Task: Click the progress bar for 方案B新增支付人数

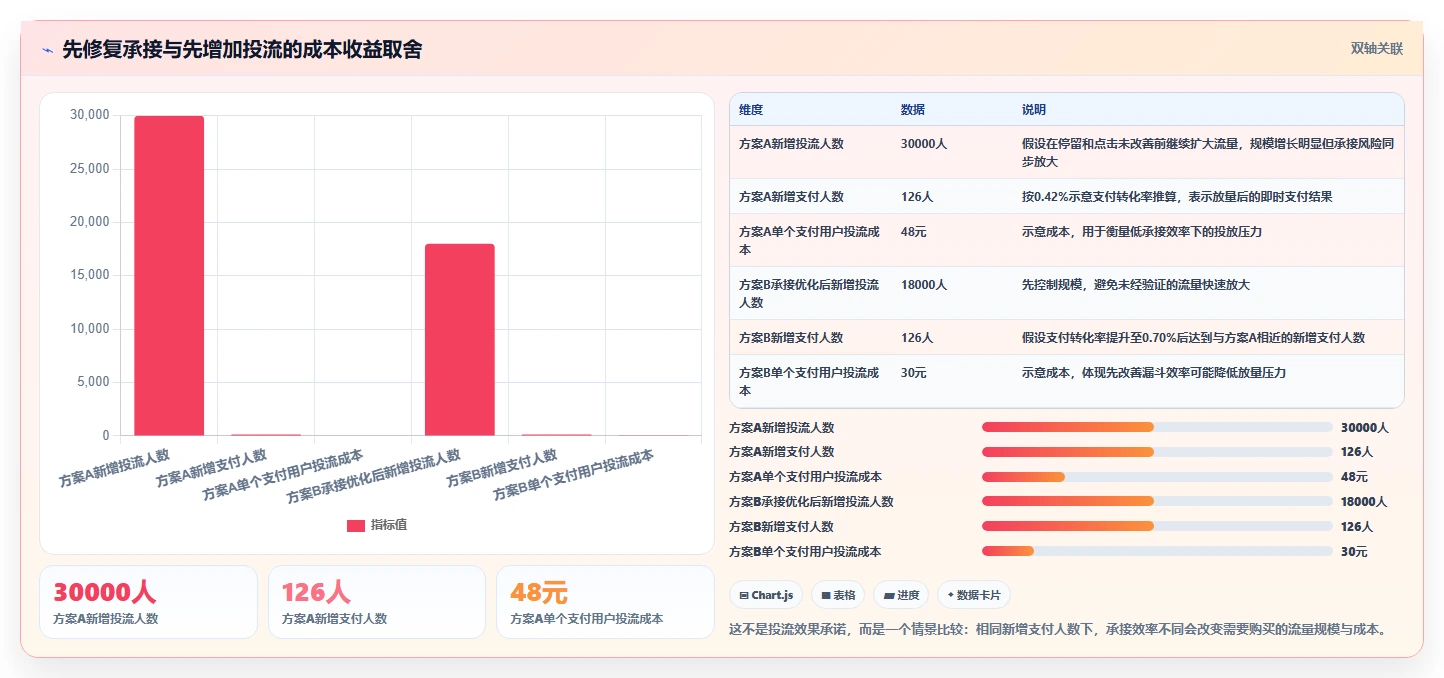Action: tap(1157, 526)
